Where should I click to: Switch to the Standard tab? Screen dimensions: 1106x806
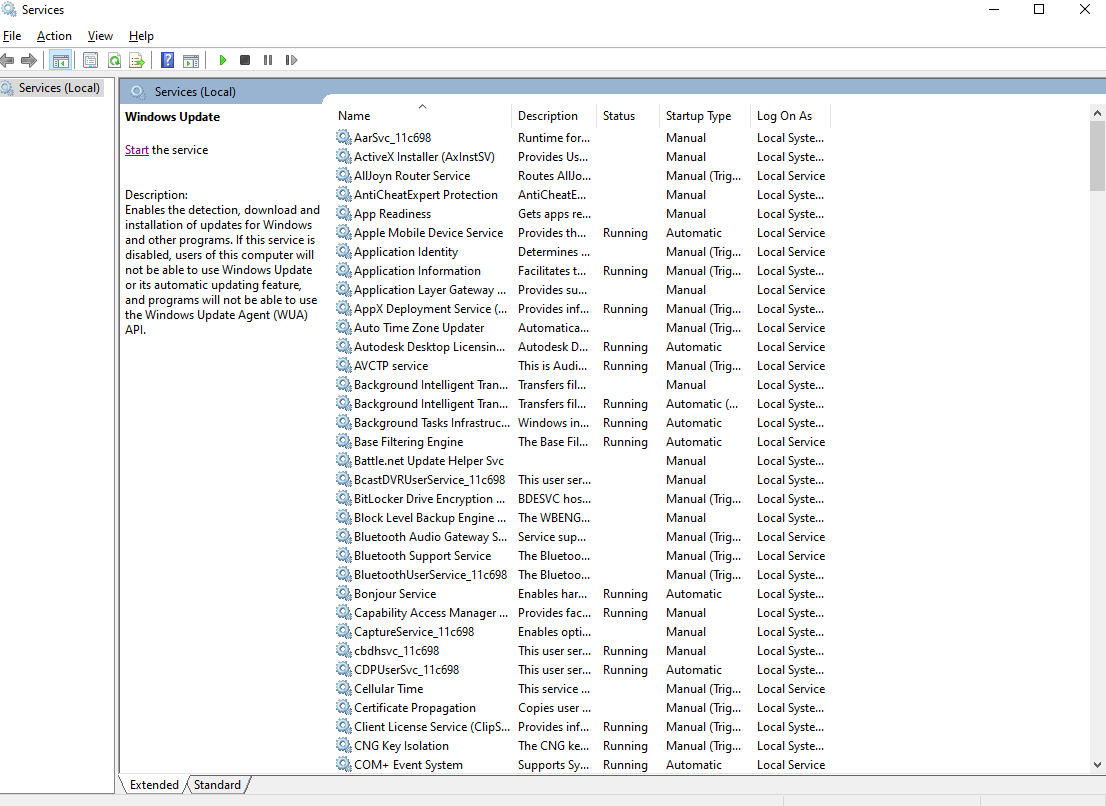[x=217, y=785]
